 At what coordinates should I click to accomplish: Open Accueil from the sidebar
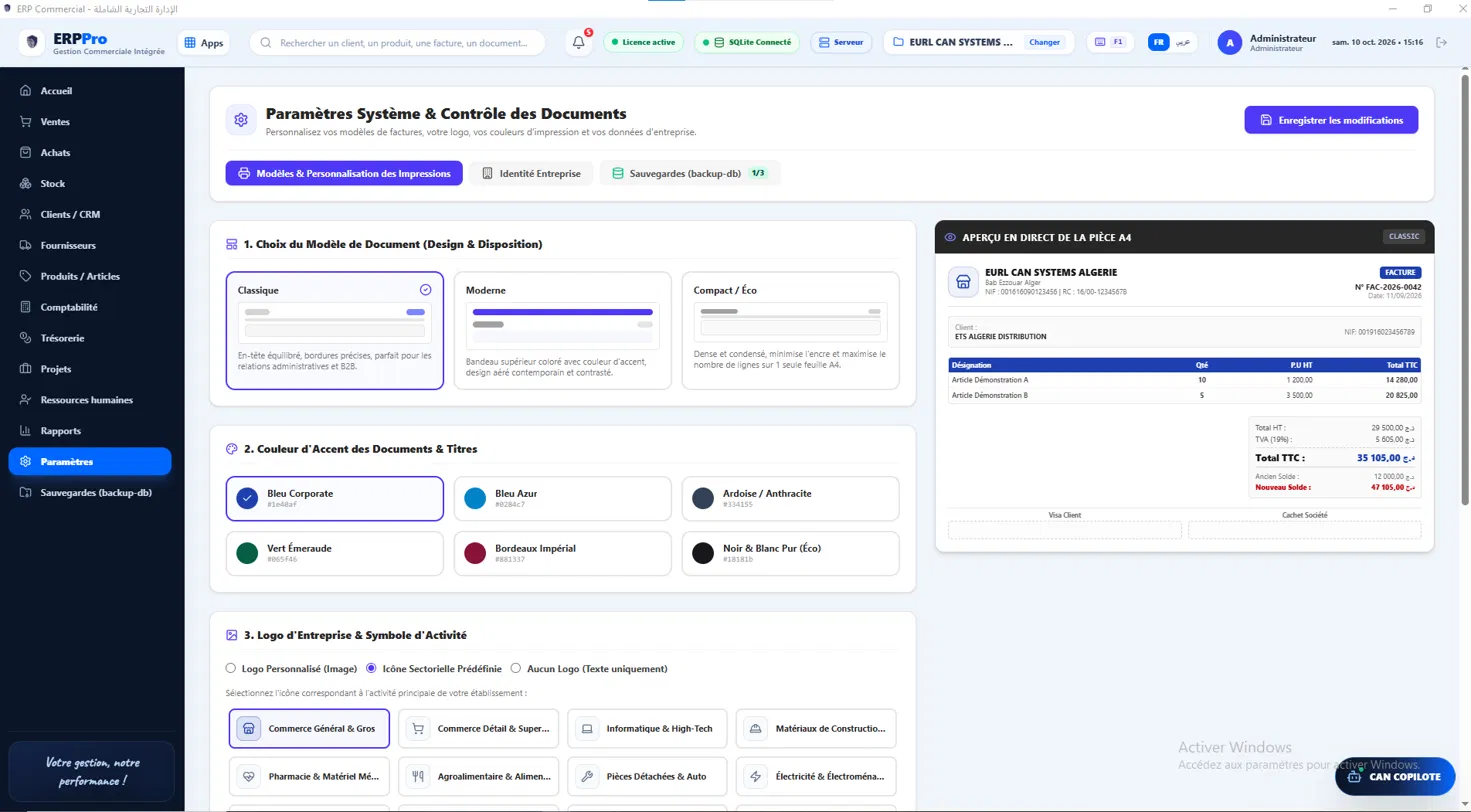tap(90, 91)
